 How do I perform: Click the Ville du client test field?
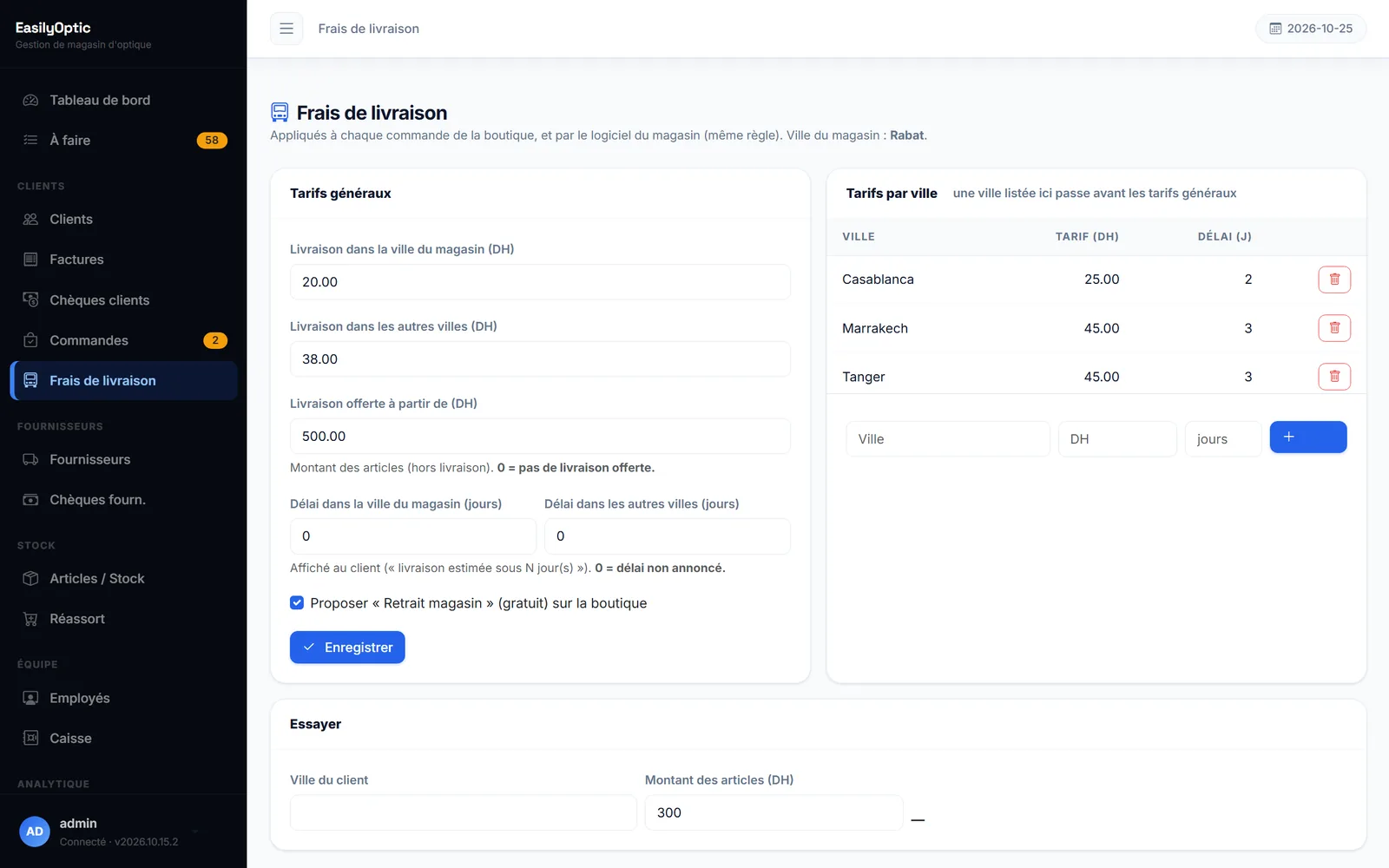464,812
